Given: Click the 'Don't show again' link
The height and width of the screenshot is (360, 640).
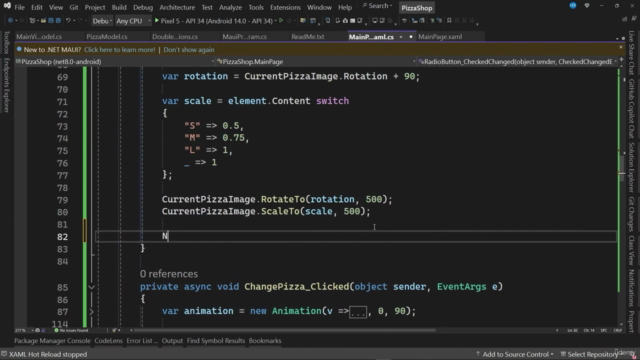Looking at the screenshot, I should (x=189, y=50).
